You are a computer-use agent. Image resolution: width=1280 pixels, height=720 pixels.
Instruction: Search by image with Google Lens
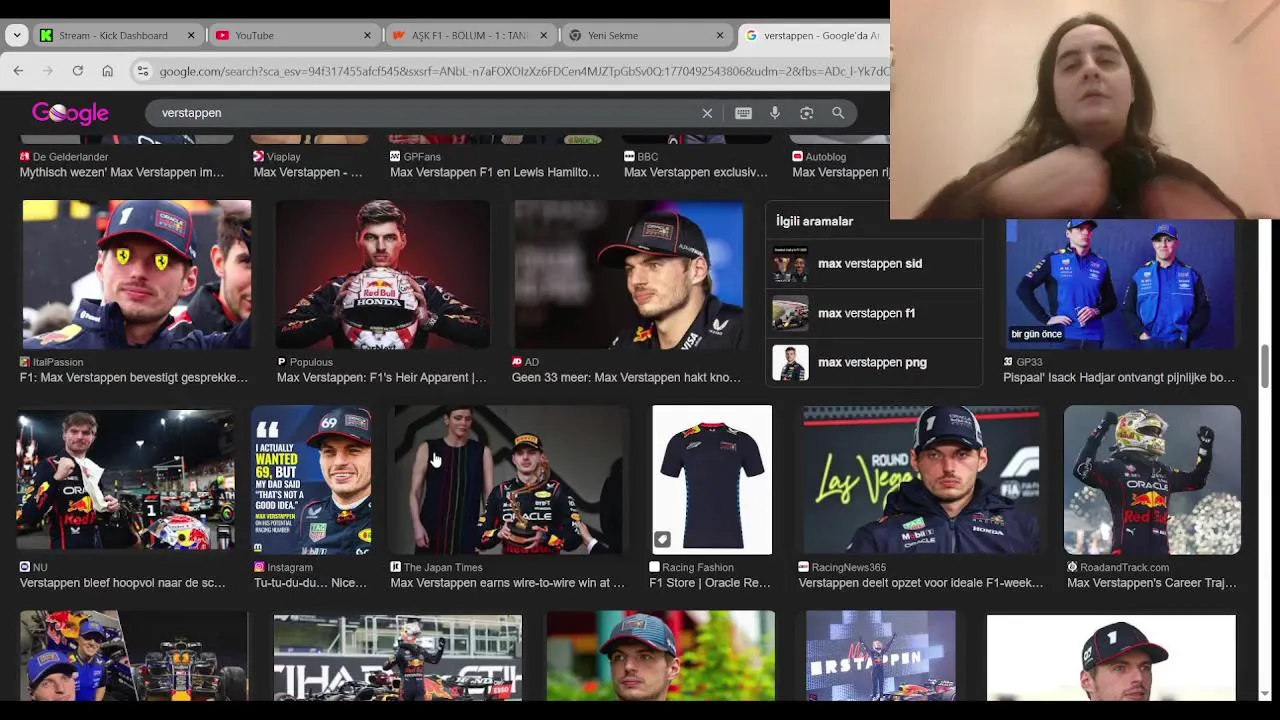tap(806, 113)
